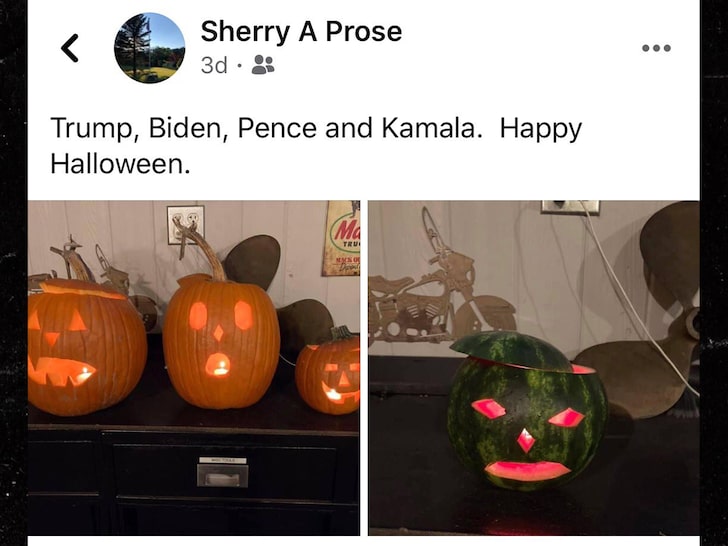728x546 pixels.
Task: Tap the Happy Halloween text in caption
Action: [x=316, y=146]
